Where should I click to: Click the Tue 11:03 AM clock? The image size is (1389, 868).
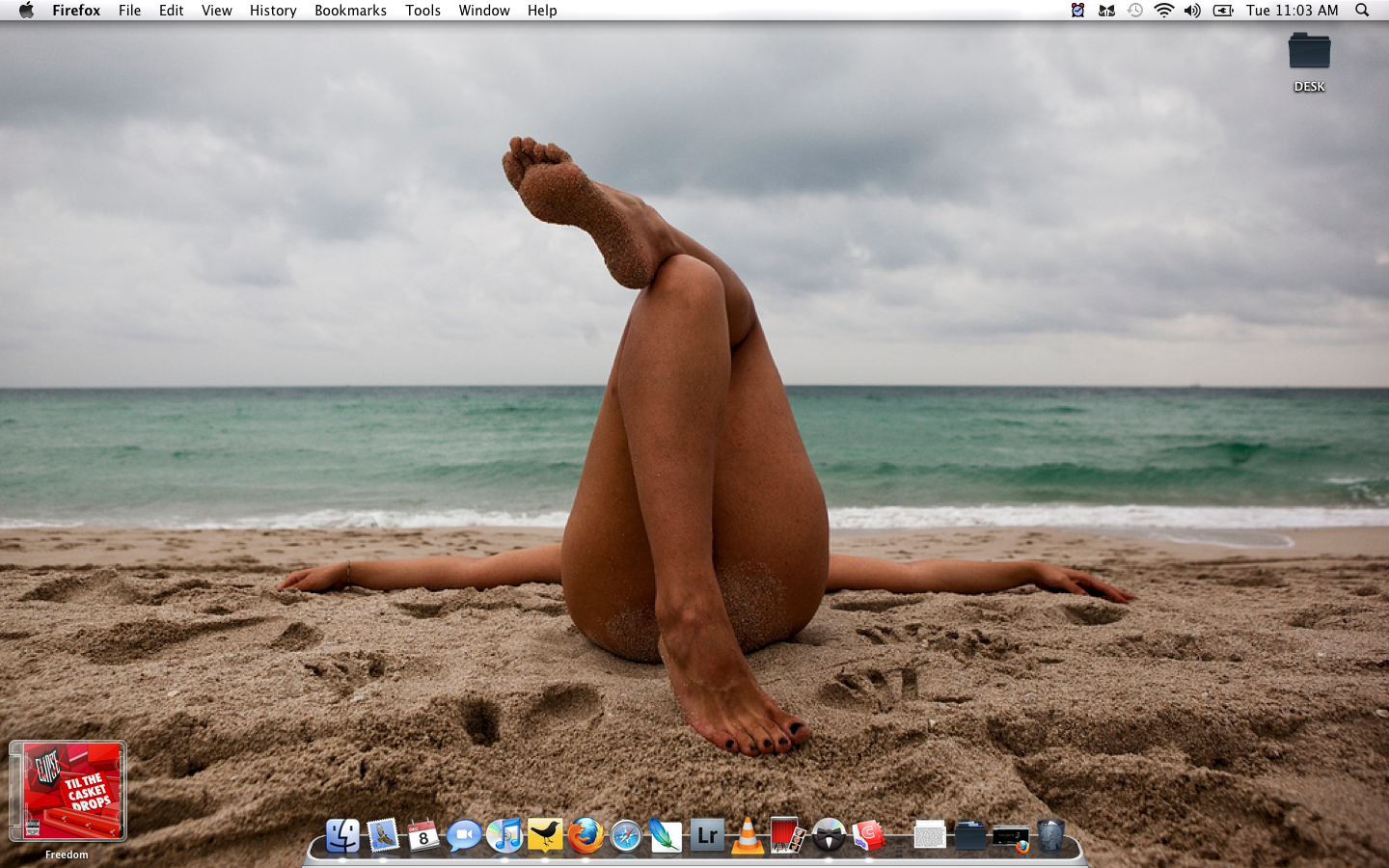(x=1292, y=11)
